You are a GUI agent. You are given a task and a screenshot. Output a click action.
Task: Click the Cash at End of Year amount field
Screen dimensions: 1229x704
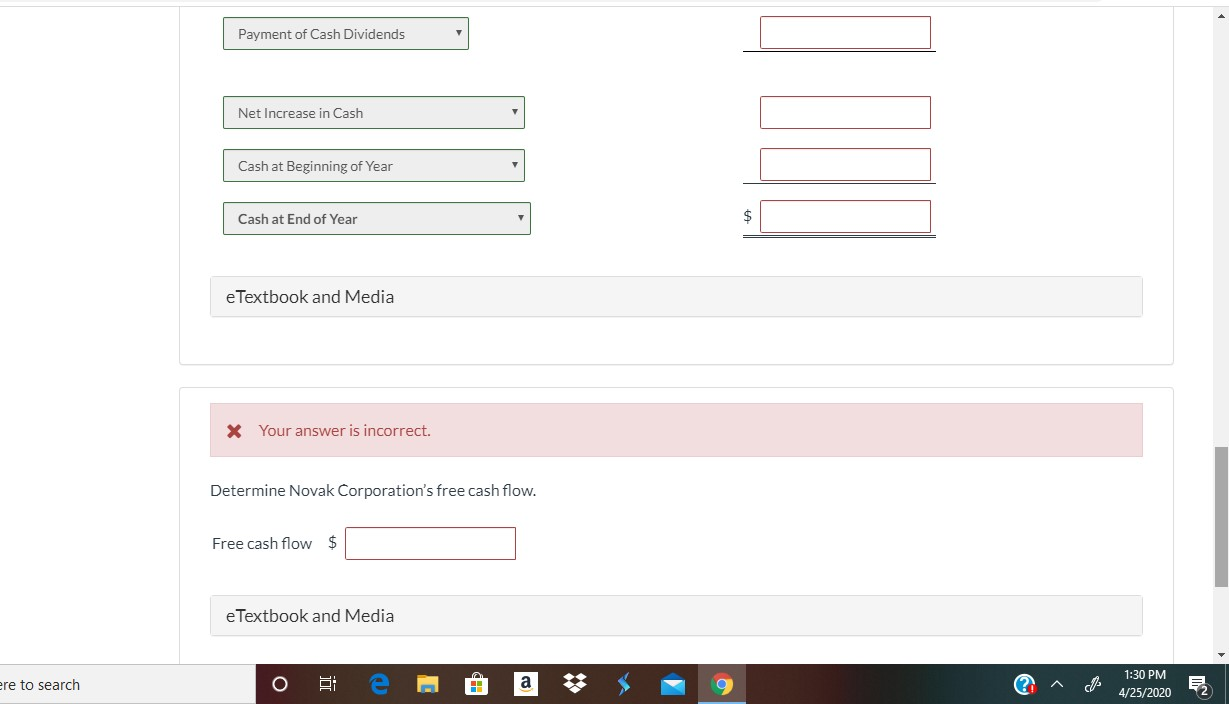845,217
